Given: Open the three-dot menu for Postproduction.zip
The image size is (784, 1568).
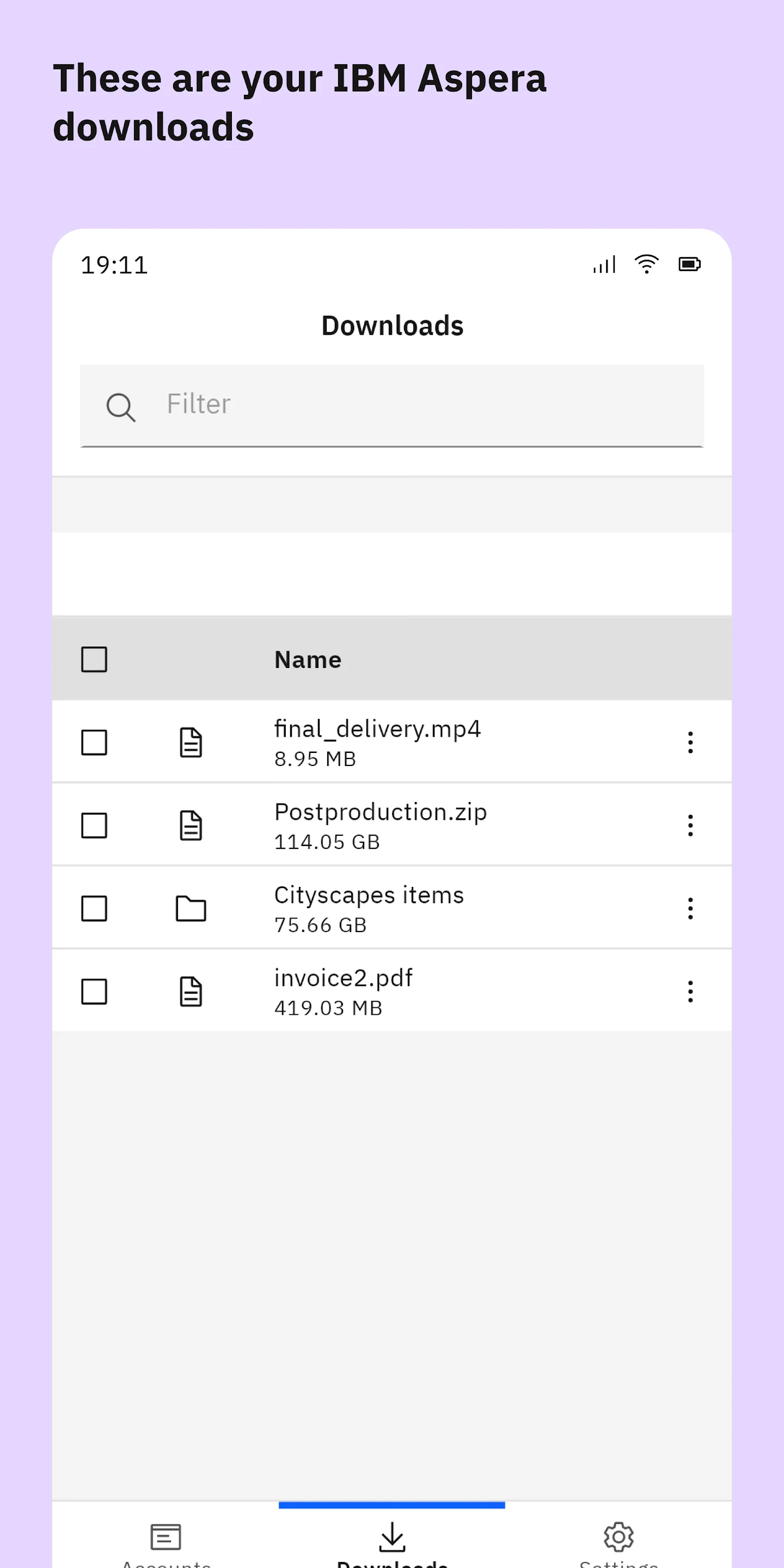Looking at the screenshot, I should 690,825.
